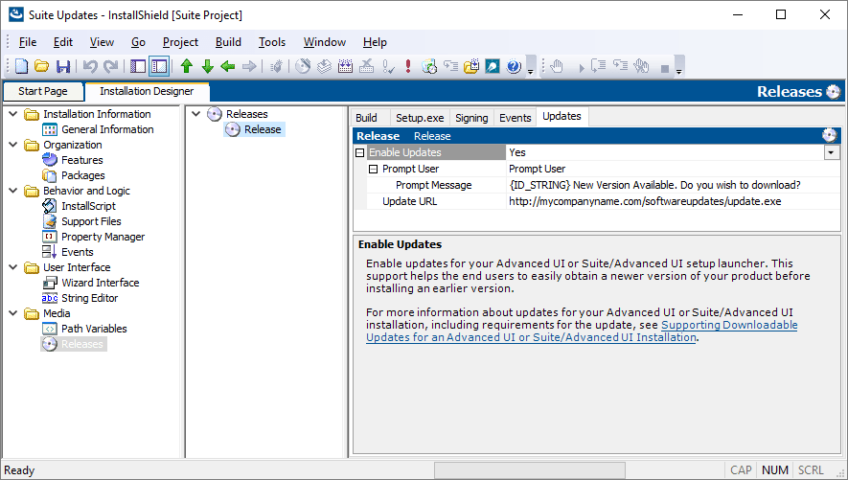Collapse the Releases tree node
848x480 pixels.
pos(196,114)
